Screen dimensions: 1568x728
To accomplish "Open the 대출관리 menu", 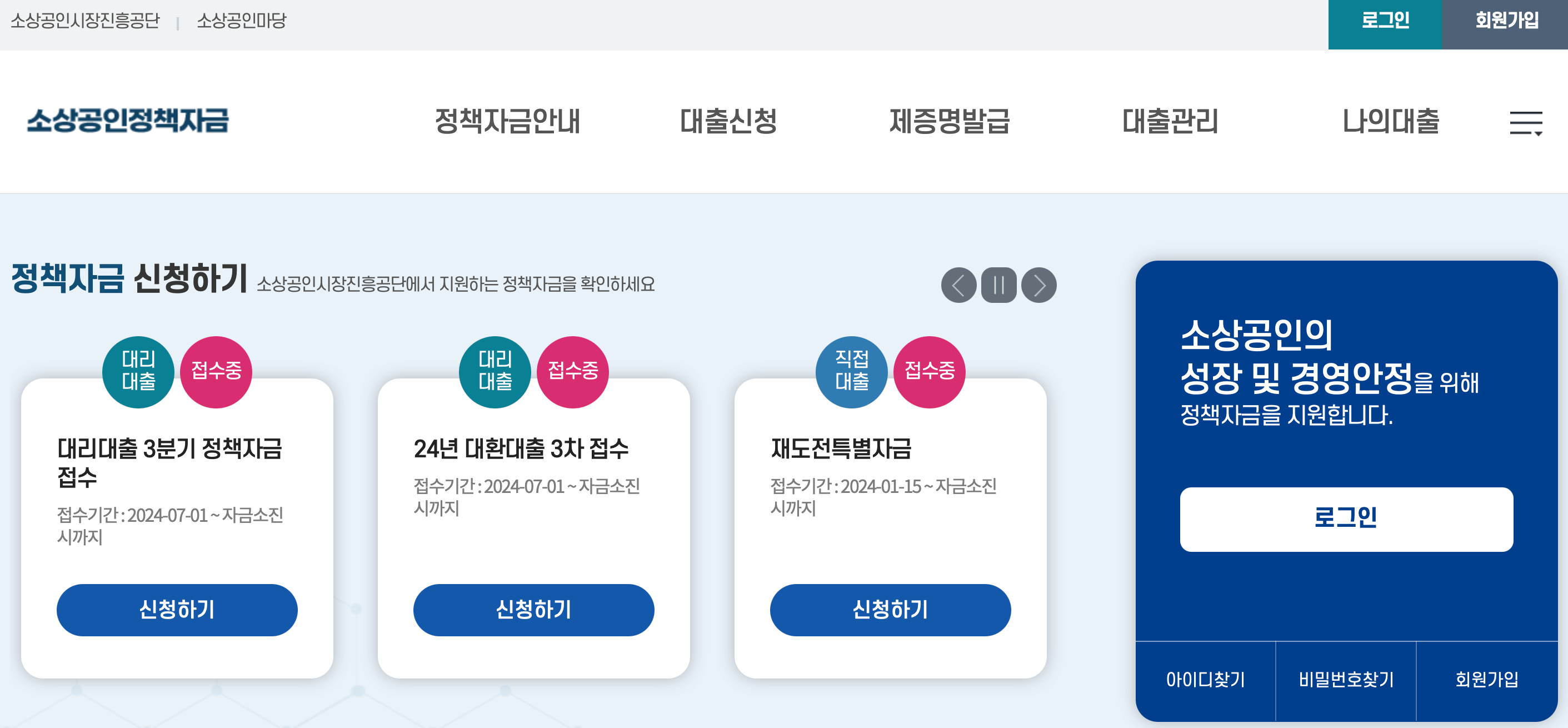I will pos(1170,123).
